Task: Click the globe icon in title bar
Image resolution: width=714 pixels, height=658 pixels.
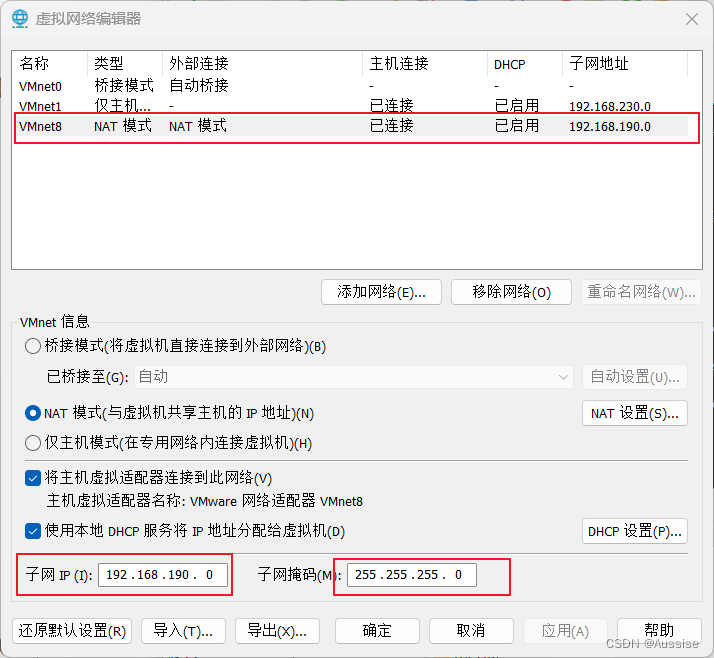Action: point(19,19)
